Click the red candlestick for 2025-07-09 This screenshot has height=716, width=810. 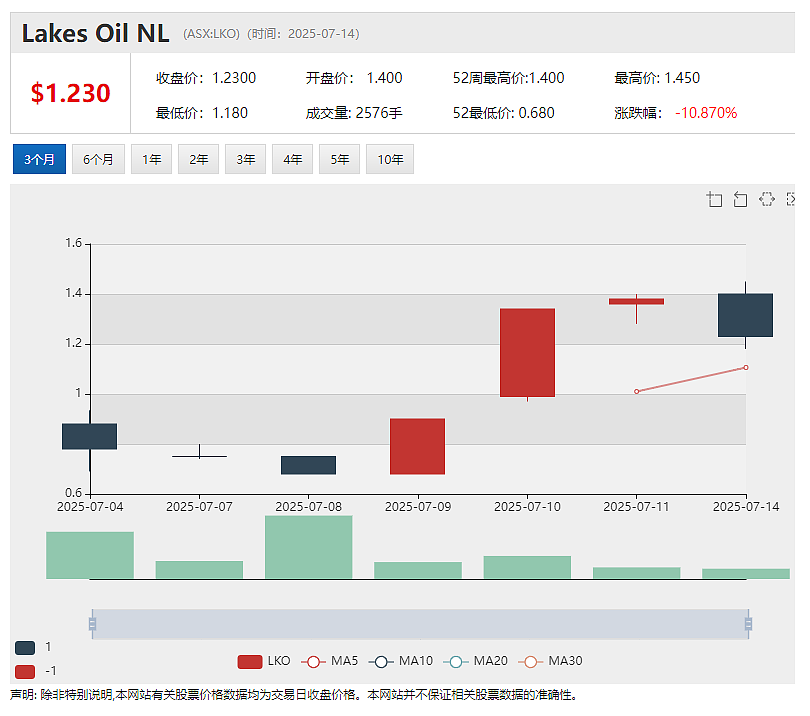click(417, 446)
